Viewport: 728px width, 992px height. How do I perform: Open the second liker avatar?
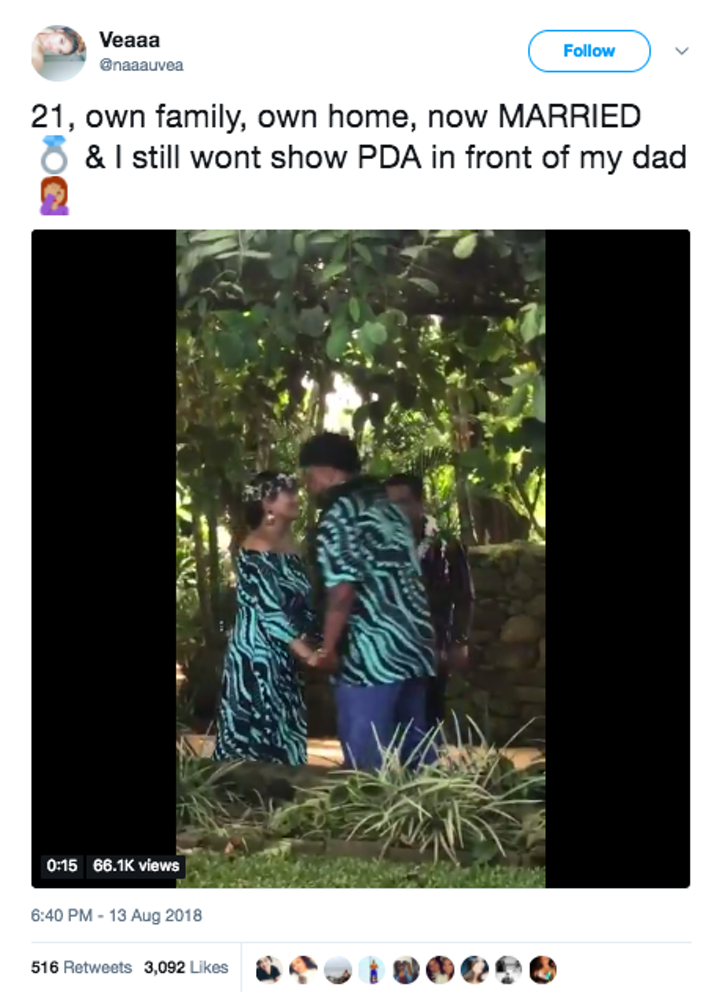point(303,969)
